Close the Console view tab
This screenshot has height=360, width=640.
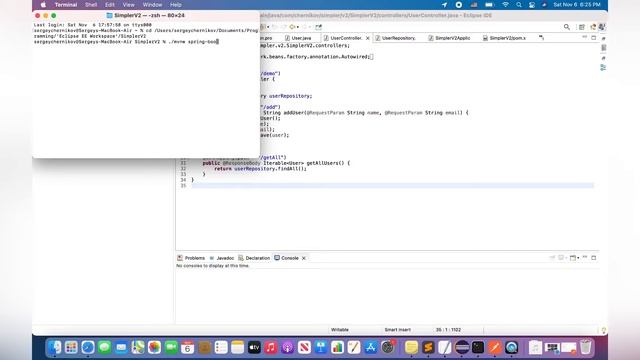point(304,258)
